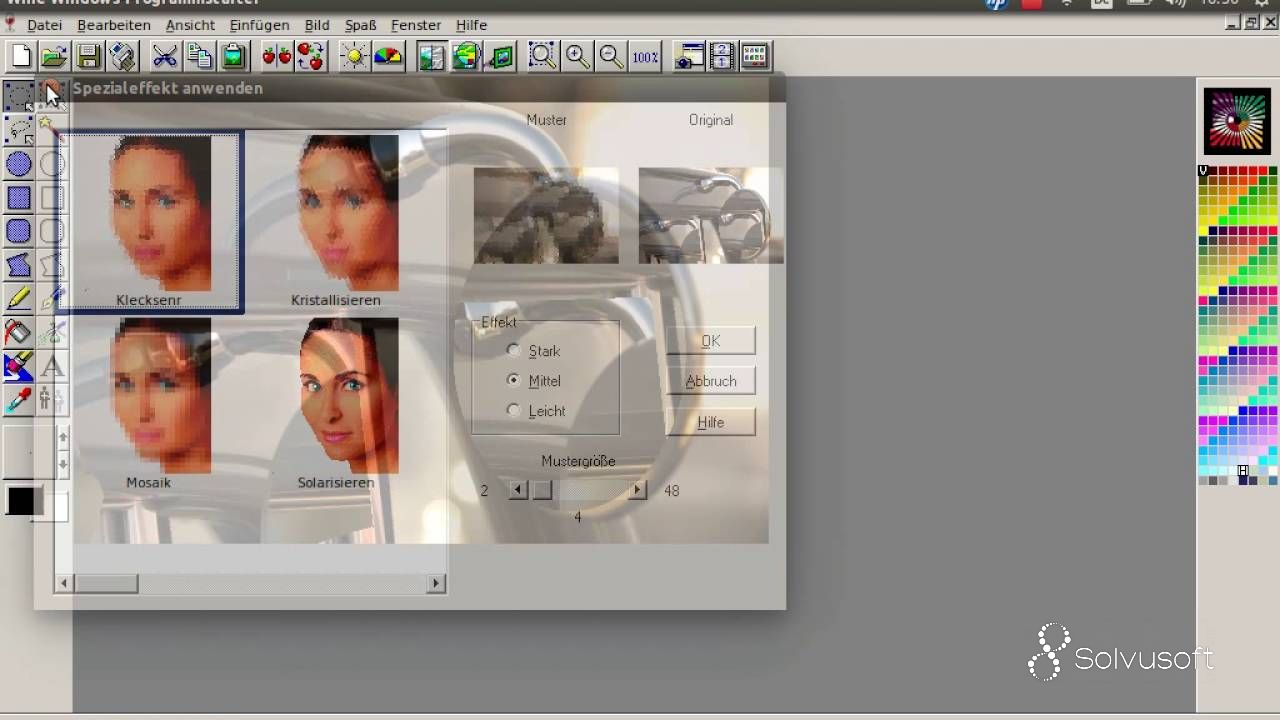
Task: Save using the floppy disk icon
Action: coord(88,56)
